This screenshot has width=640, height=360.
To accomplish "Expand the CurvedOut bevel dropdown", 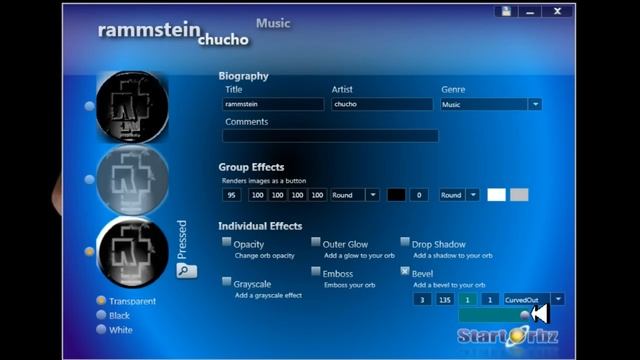I will click(558, 300).
